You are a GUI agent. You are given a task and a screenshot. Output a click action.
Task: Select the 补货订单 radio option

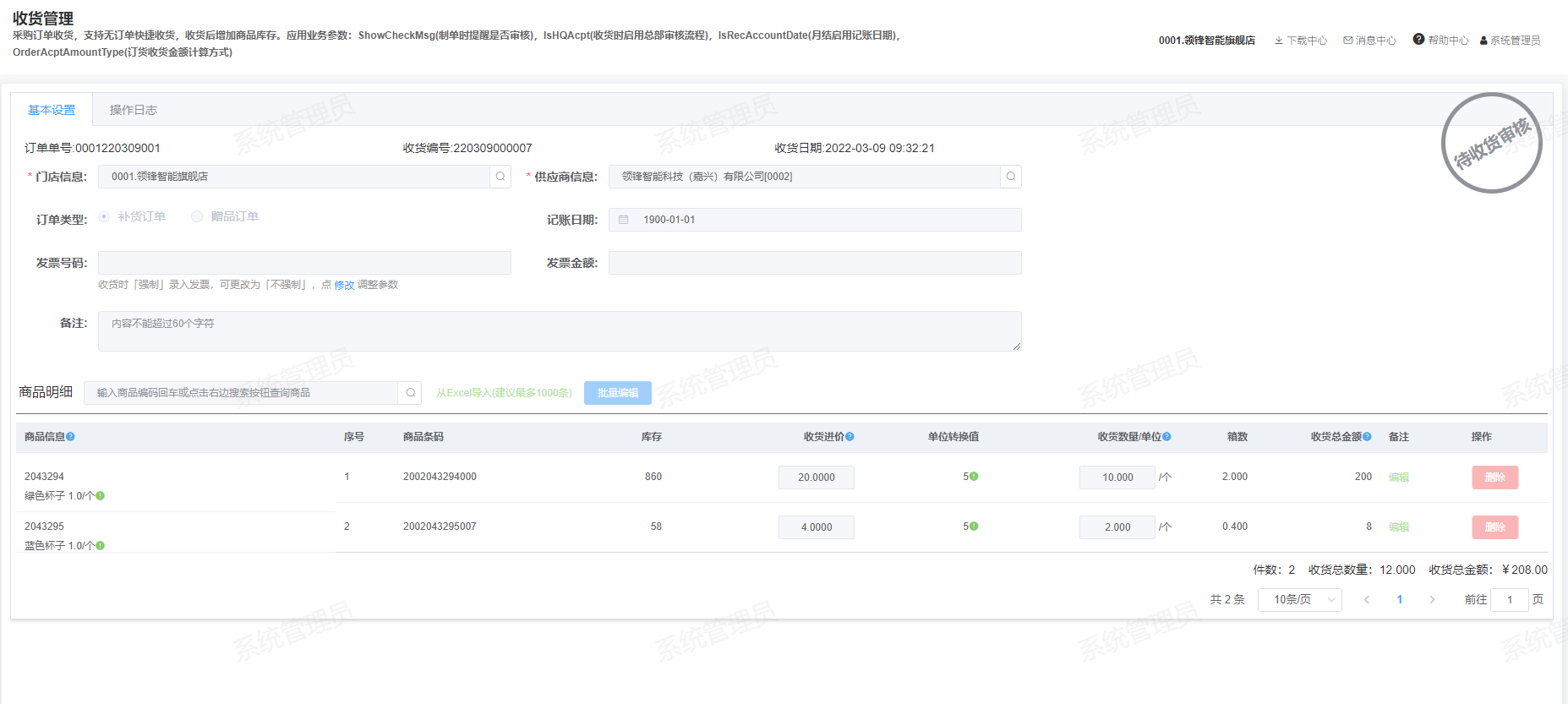(104, 216)
